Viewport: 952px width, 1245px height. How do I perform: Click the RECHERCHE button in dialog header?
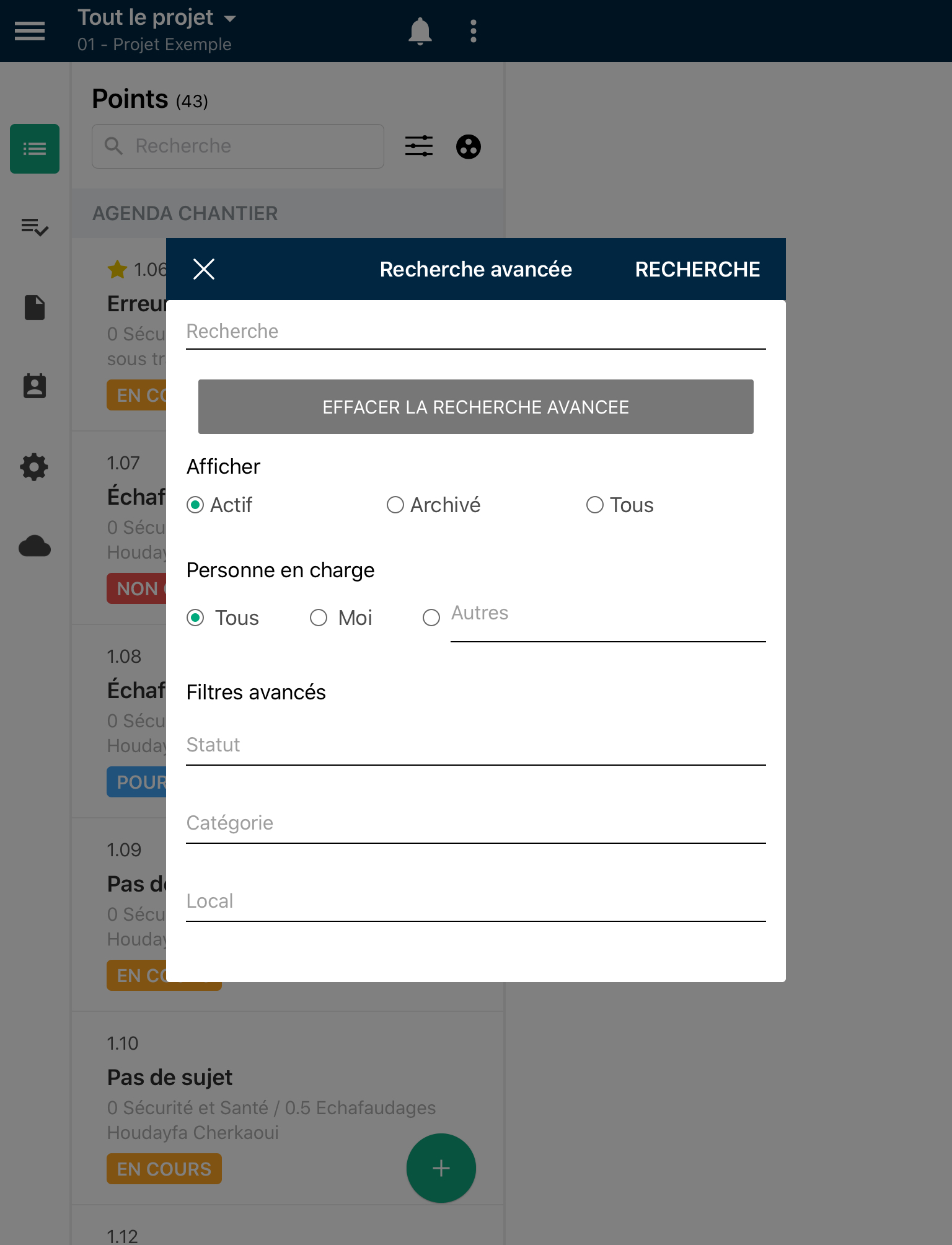[697, 269]
